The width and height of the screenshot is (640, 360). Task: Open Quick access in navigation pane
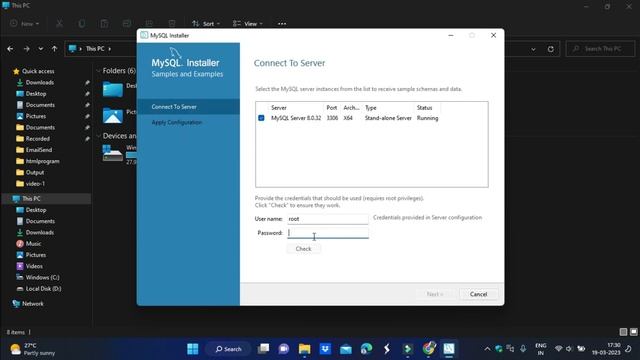tap(38, 71)
